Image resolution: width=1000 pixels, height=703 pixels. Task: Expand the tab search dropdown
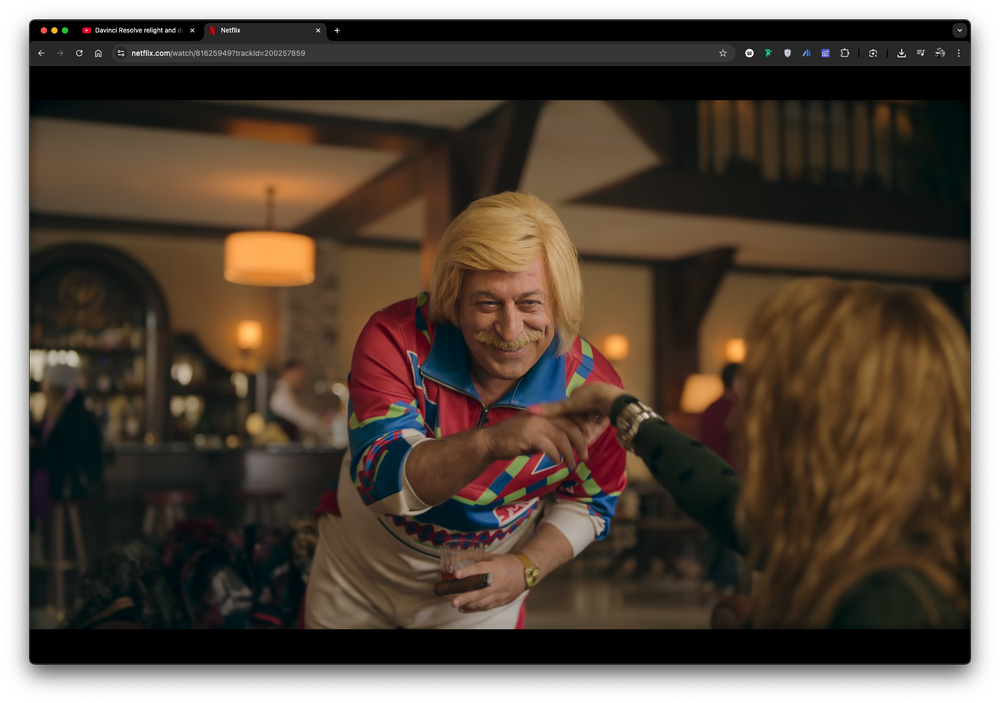click(959, 31)
